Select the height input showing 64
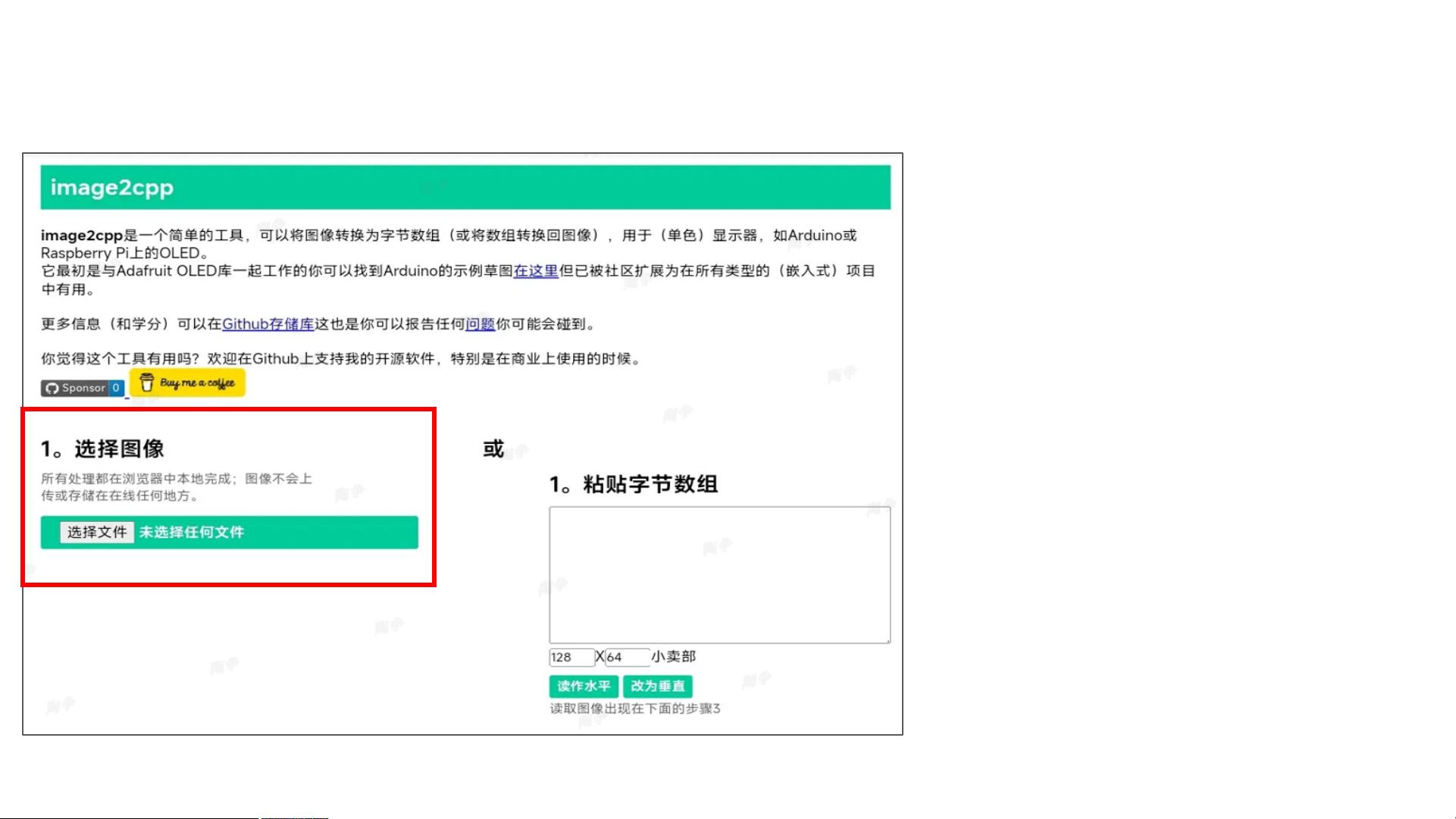This screenshot has width=1456, height=819. pos(629,656)
